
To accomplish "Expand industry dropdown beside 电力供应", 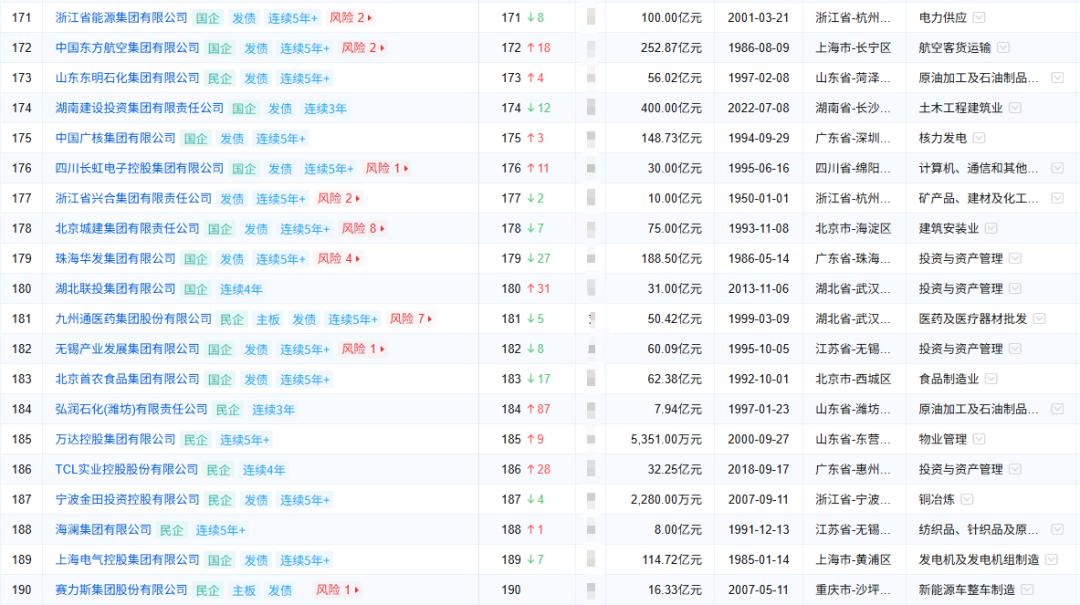I will pyautogui.click(x=979, y=18).
